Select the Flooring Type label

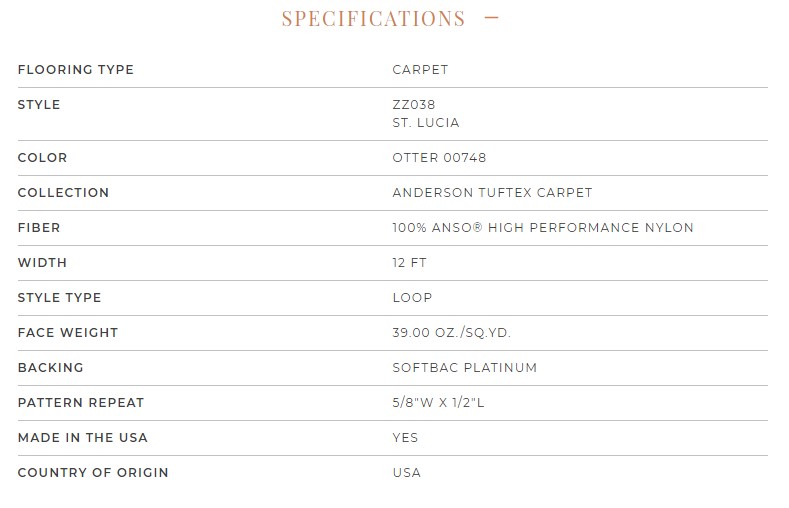click(x=76, y=69)
